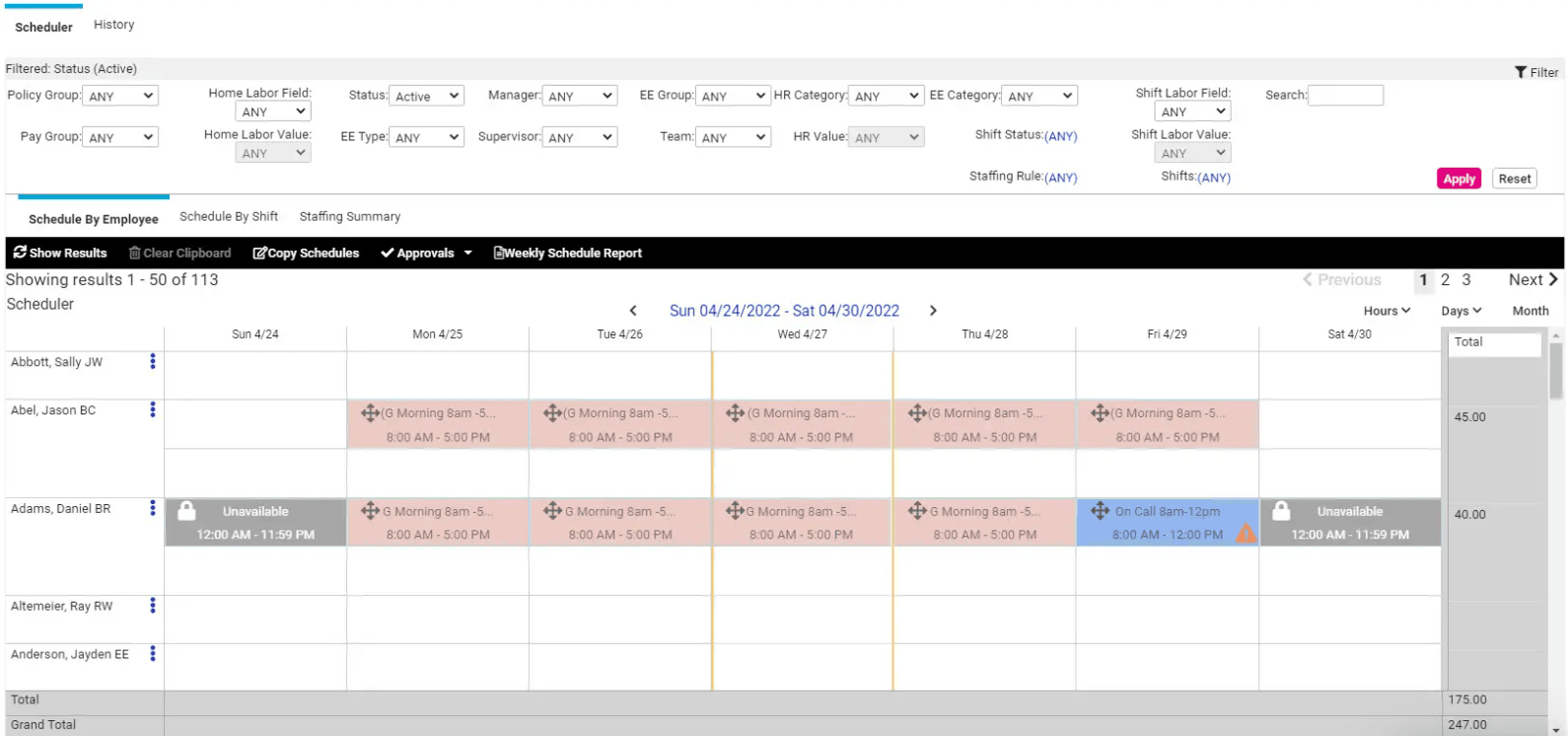This screenshot has width=1568, height=736.
Task: Click Clear Clipboard in the toolbar
Action: point(180,253)
